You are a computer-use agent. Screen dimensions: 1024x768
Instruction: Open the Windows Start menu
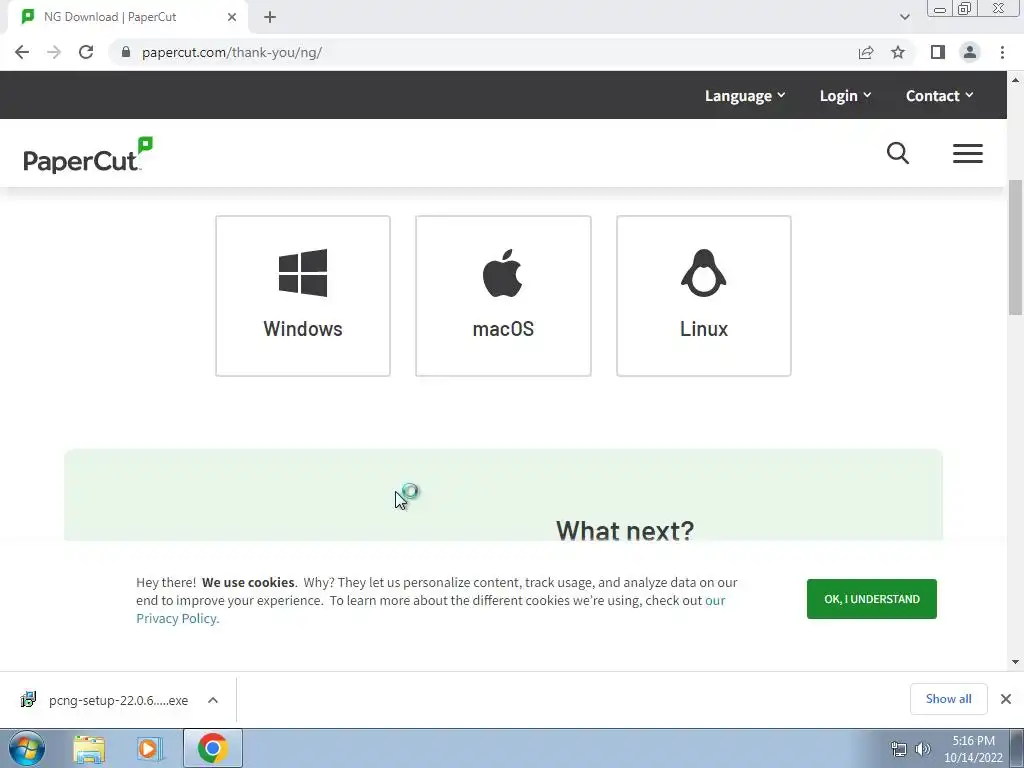pyautogui.click(x=27, y=748)
